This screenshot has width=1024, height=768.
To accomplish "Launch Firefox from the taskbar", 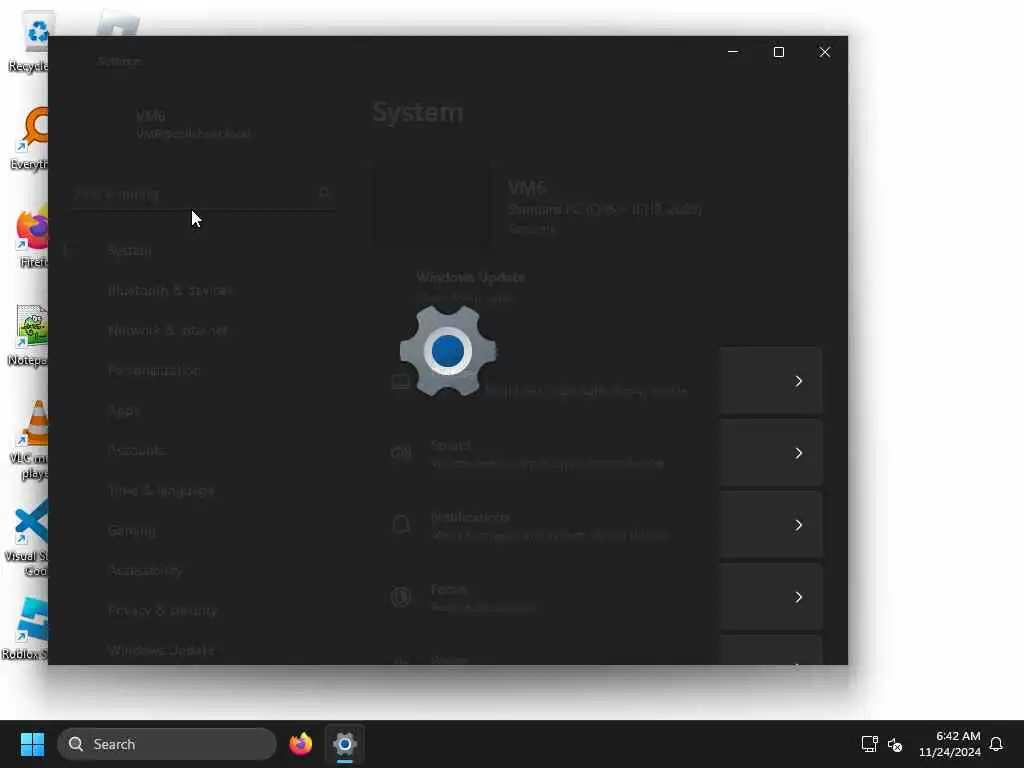I will point(300,744).
